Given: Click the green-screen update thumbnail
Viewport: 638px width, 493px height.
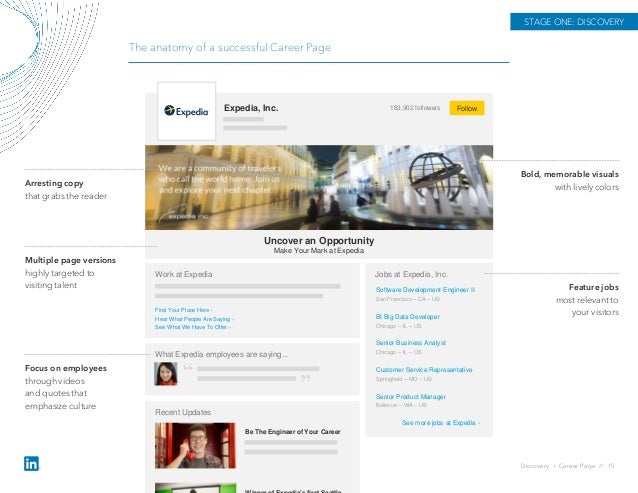Looking at the screenshot, I should click(x=195, y=488).
